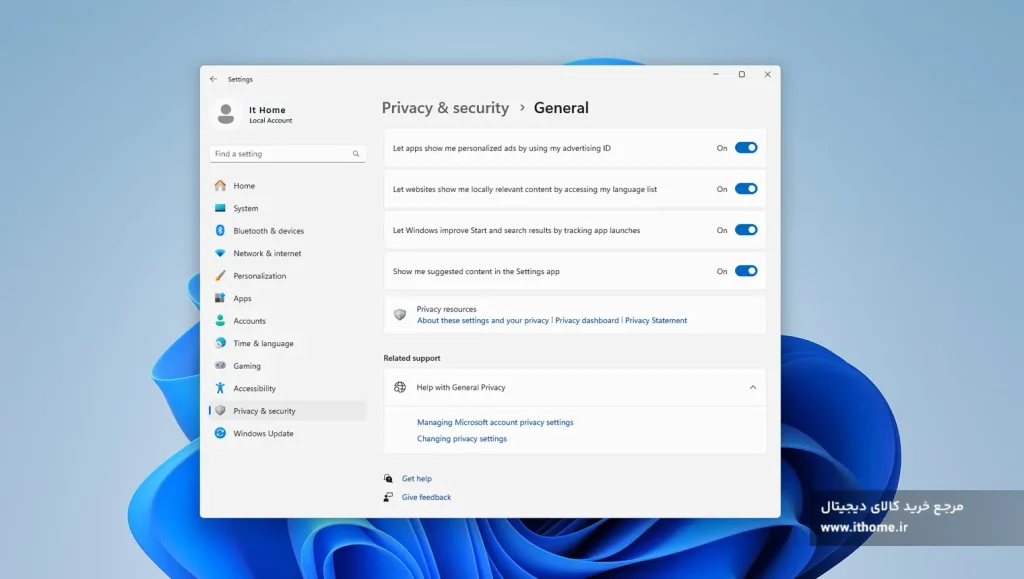The width and height of the screenshot is (1024, 579).
Task: Click the Related support heading
Action: tap(412, 358)
